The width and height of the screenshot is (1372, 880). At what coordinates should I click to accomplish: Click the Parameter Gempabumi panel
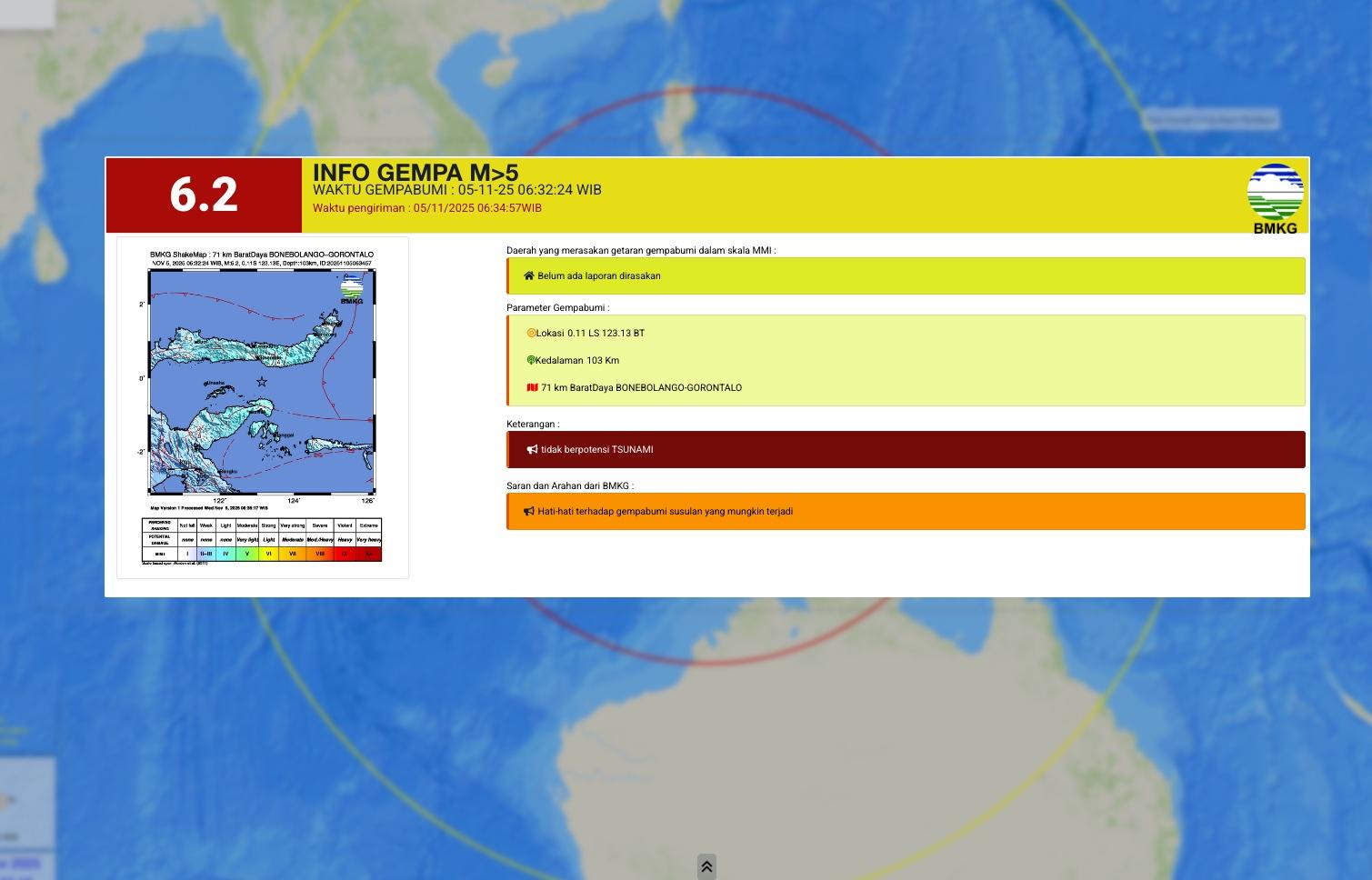click(905, 360)
